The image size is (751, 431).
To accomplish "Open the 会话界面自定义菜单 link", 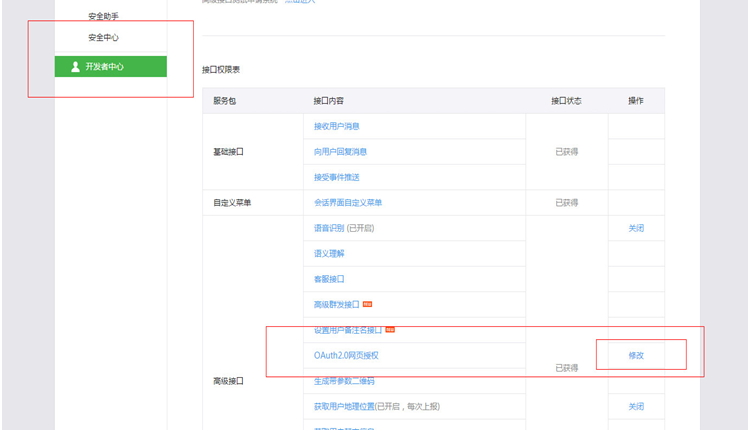I will click(348, 203).
